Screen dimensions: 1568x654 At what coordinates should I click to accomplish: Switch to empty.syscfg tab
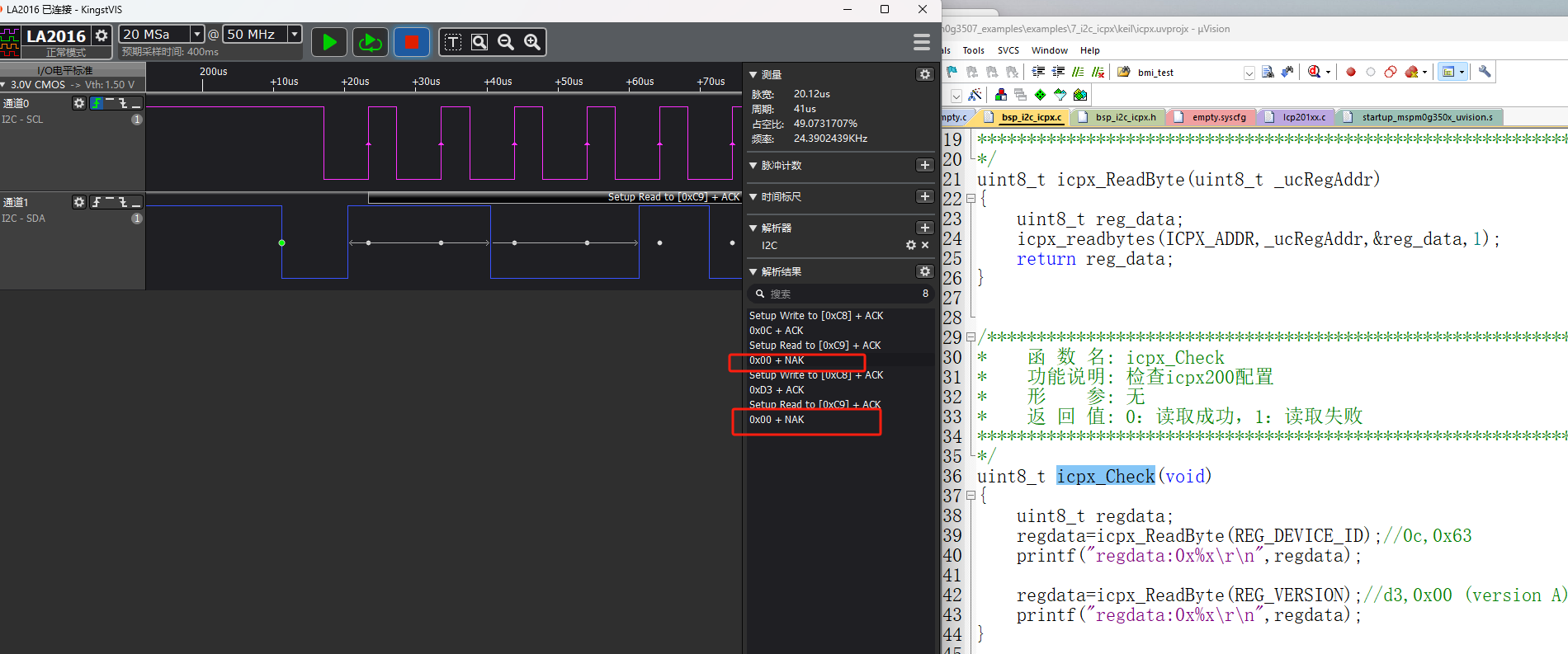[1212, 117]
